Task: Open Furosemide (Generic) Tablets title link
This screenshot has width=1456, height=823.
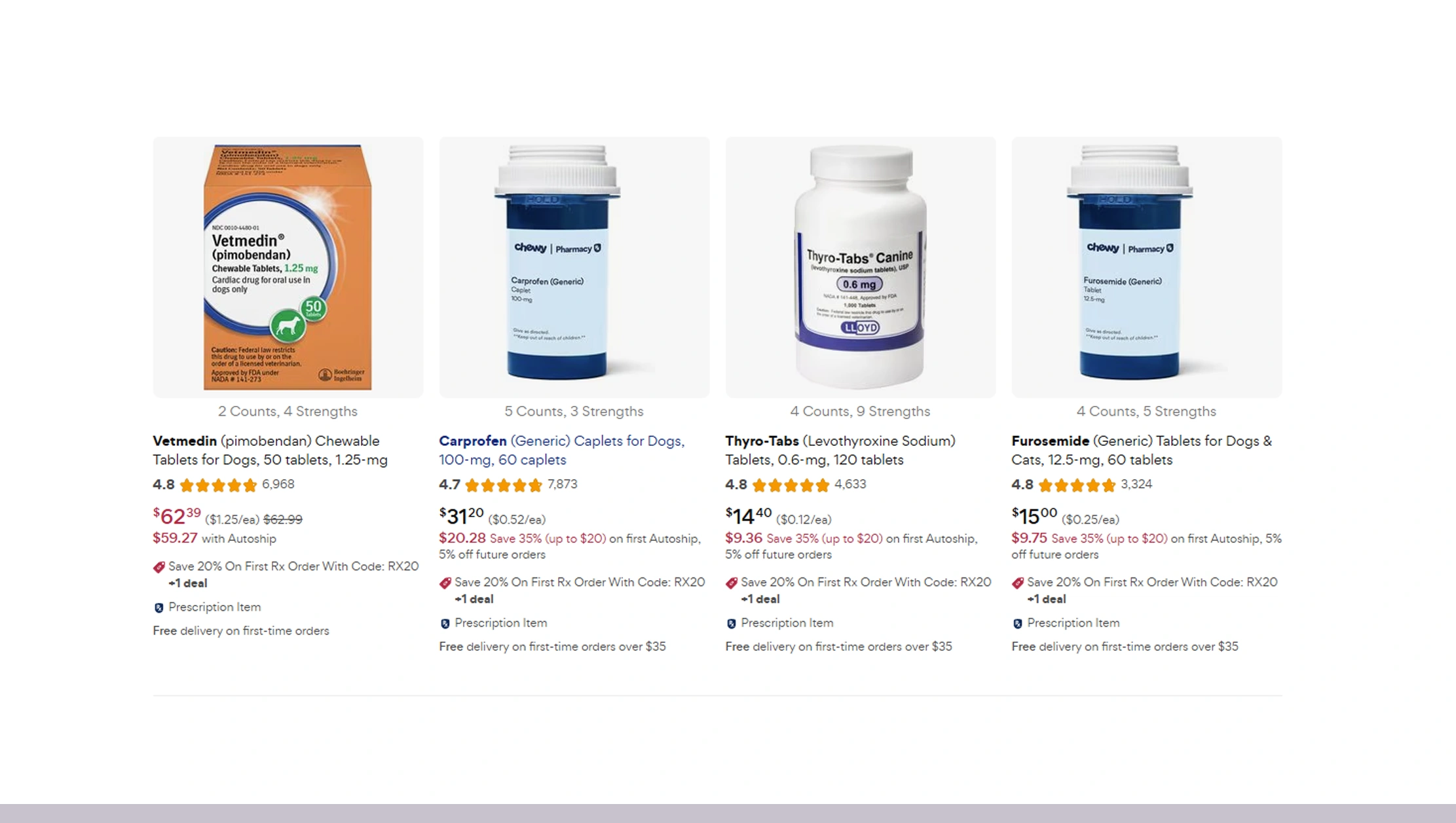Action: pyautogui.click(x=1142, y=450)
